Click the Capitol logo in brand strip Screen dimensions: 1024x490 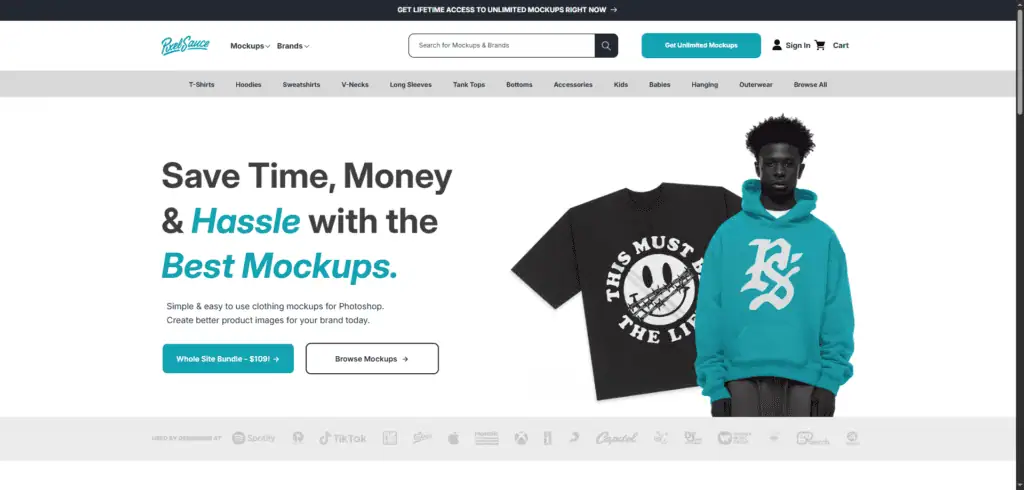[x=616, y=438]
